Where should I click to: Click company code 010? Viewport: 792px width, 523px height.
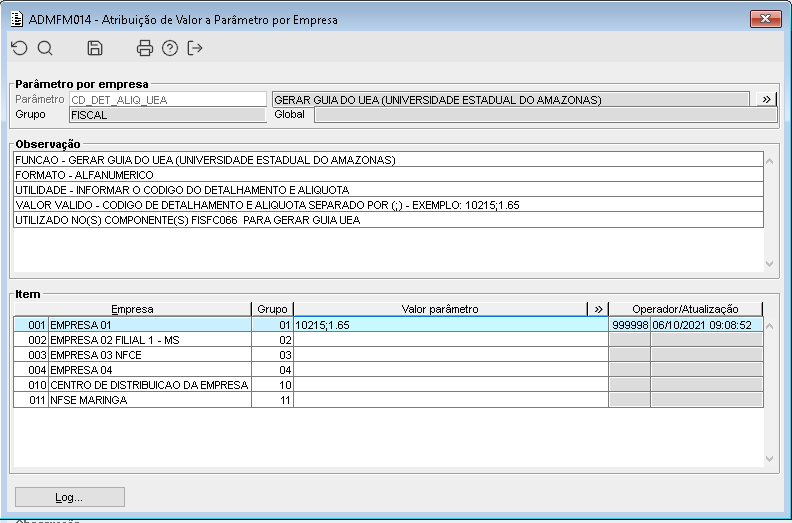pos(31,385)
